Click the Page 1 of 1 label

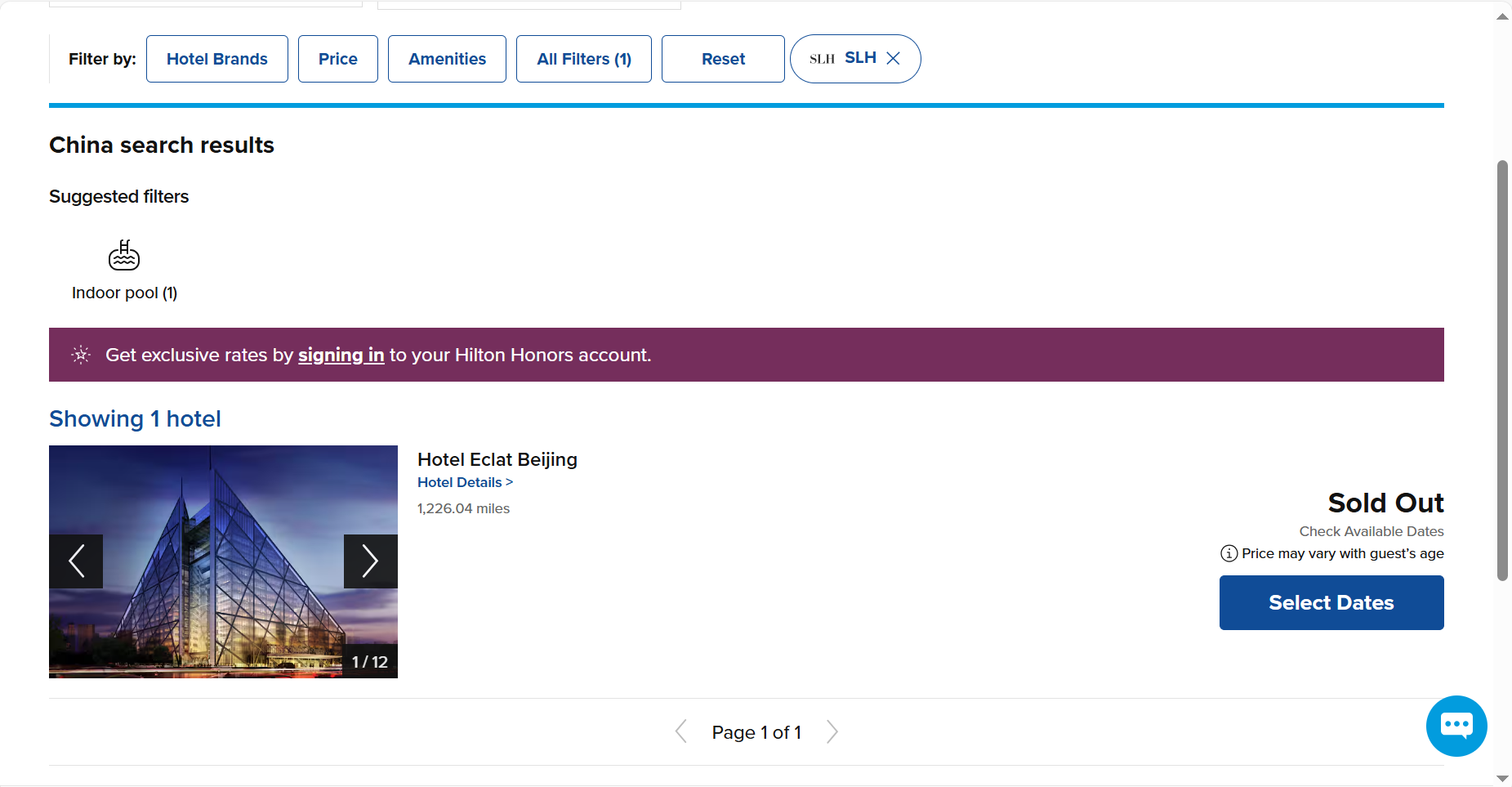pyautogui.click(x=756, y=732)
